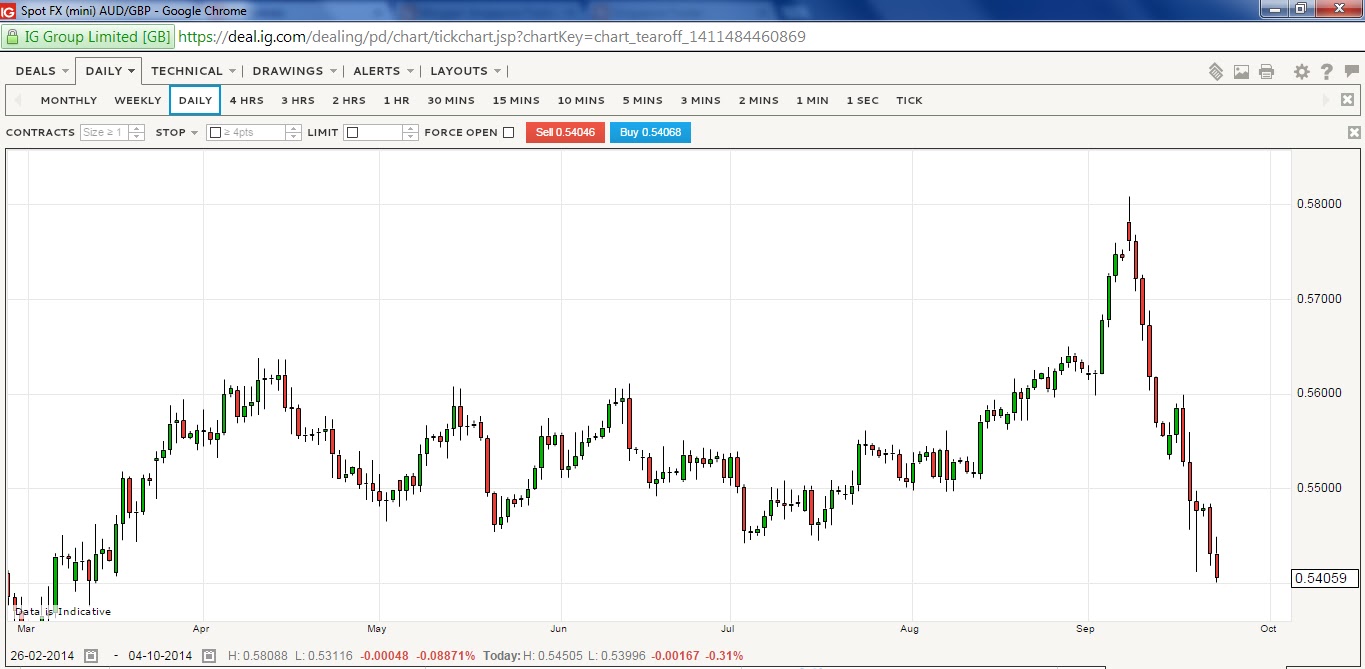Click the 0.57000 price axis label

(1320, 299)
